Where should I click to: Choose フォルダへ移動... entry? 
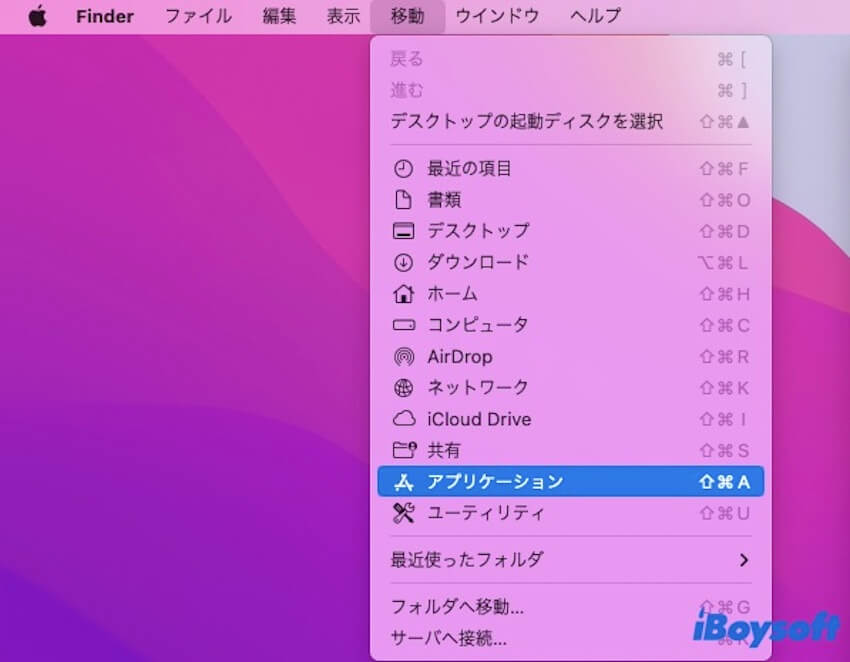[x=570, y=607]
